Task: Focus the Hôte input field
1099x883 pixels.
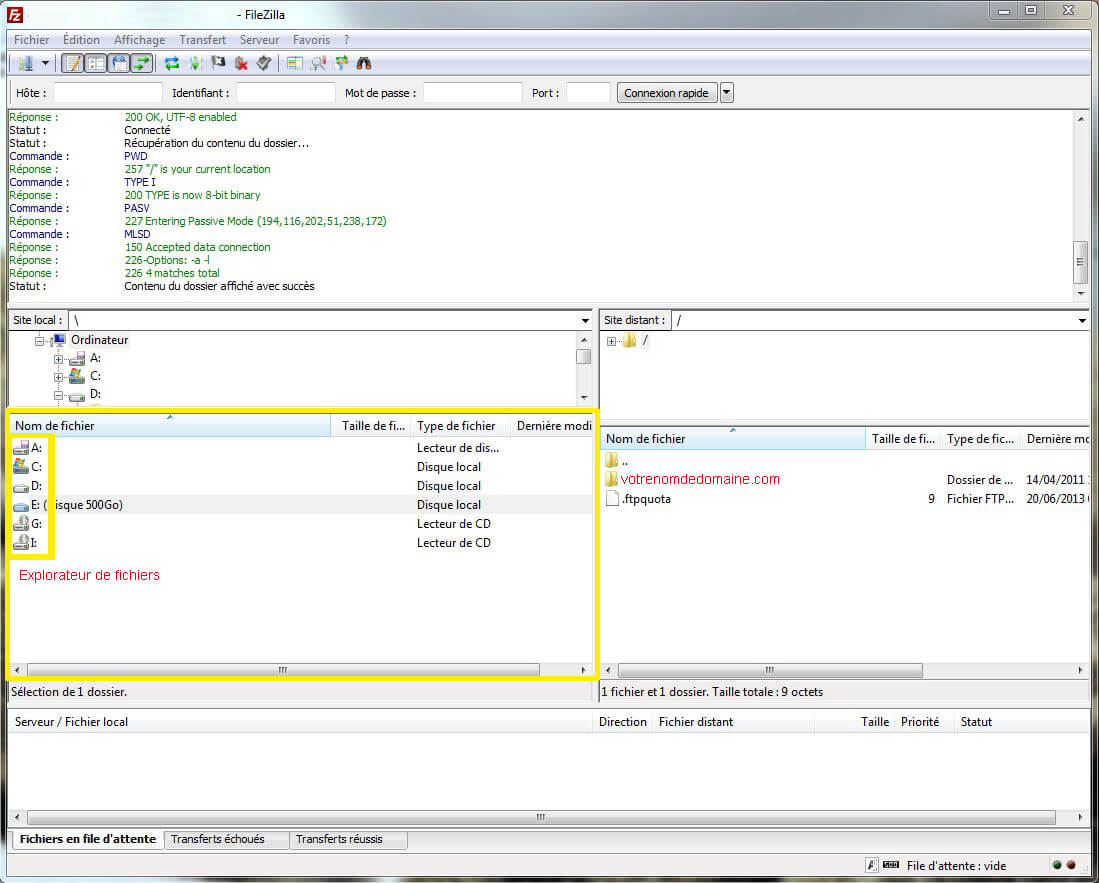Action: (x=108, y=93)
